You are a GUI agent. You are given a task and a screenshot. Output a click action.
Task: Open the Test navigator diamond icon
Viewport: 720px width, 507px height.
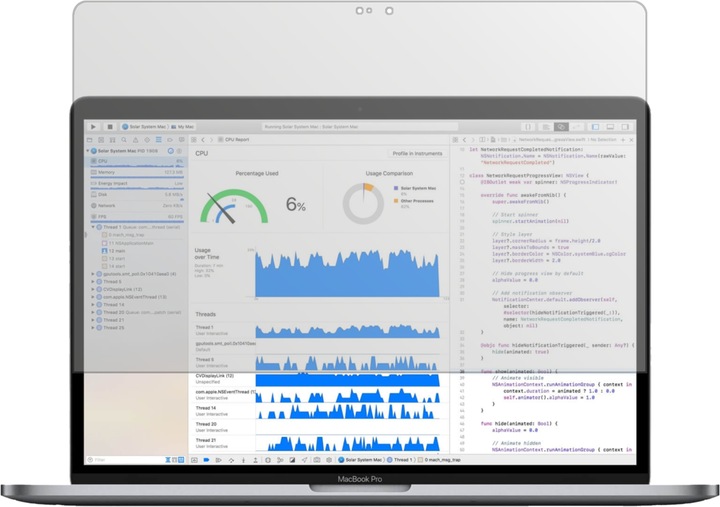[147, 140]
